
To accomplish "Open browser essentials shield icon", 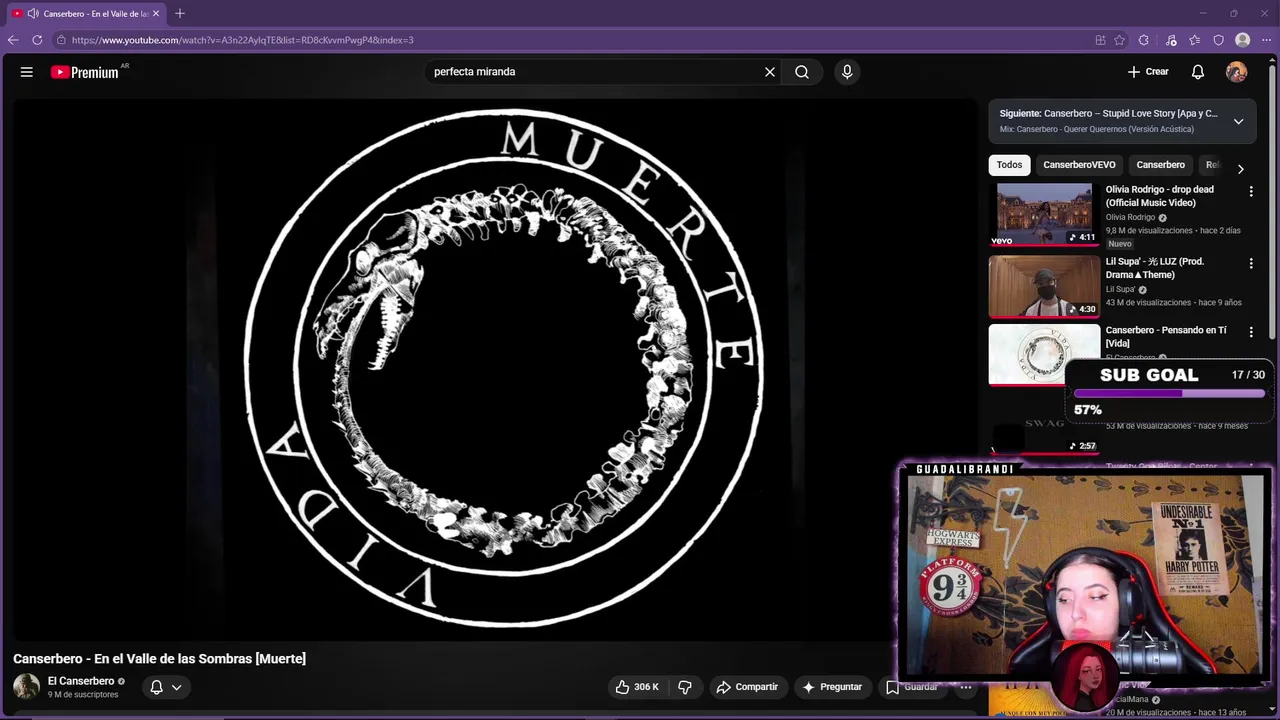I will (x=1218, y=40).
